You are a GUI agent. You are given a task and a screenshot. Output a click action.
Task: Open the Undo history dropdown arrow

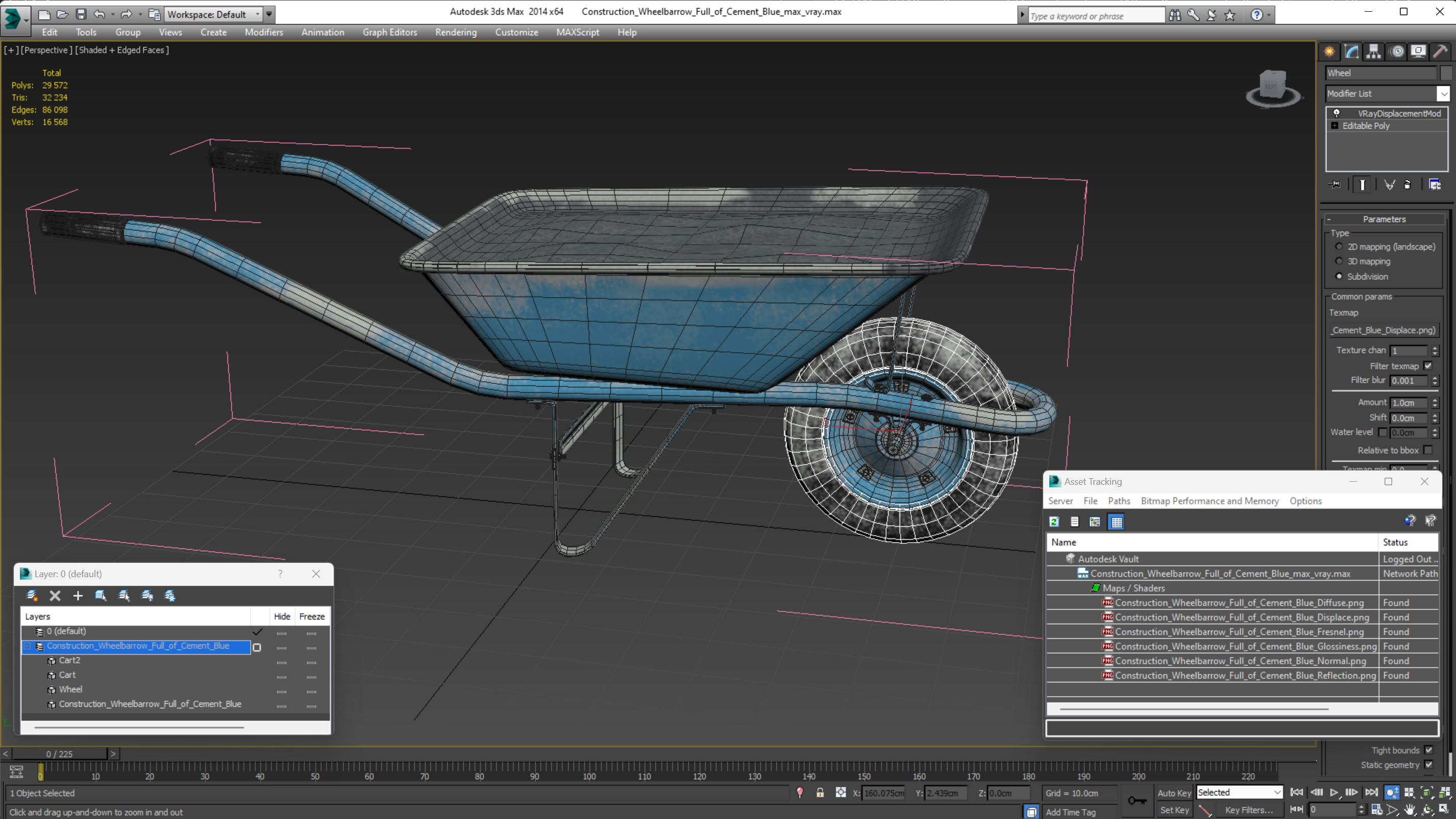pos(112,14)
